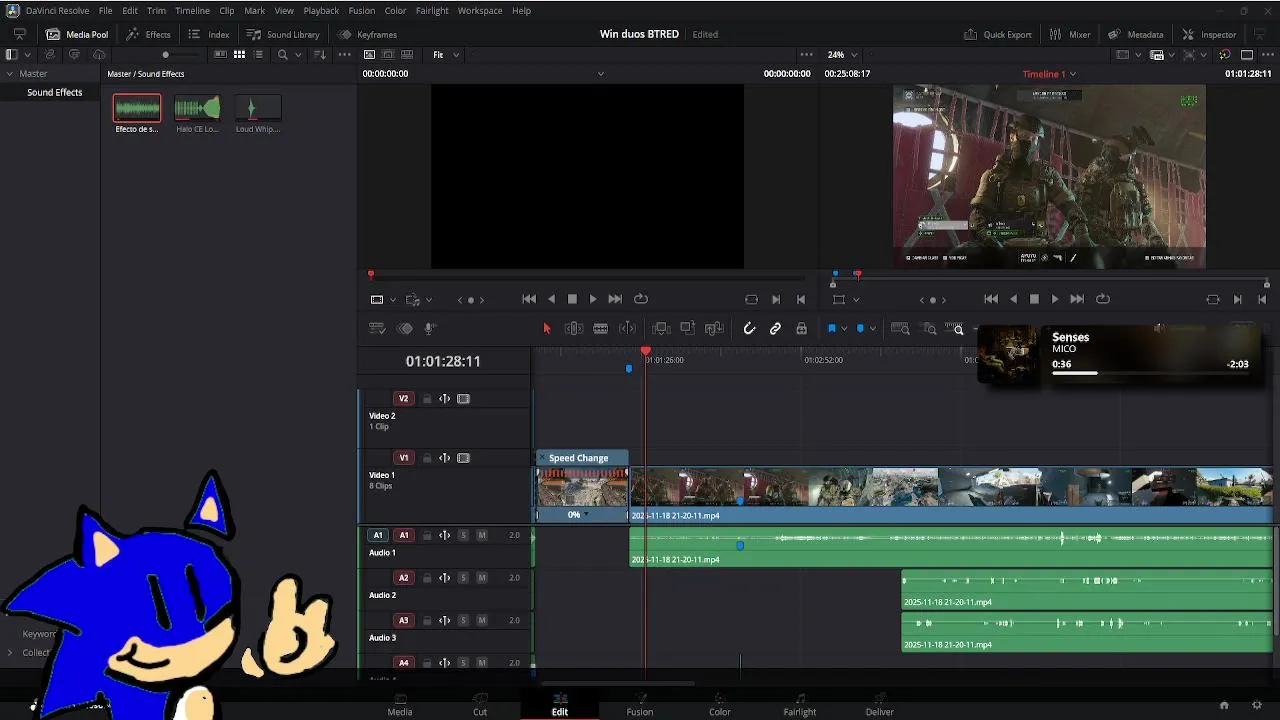Open the Fusion menu in menu bar
Screen dimensions: 1280x720
click(362, 10)
